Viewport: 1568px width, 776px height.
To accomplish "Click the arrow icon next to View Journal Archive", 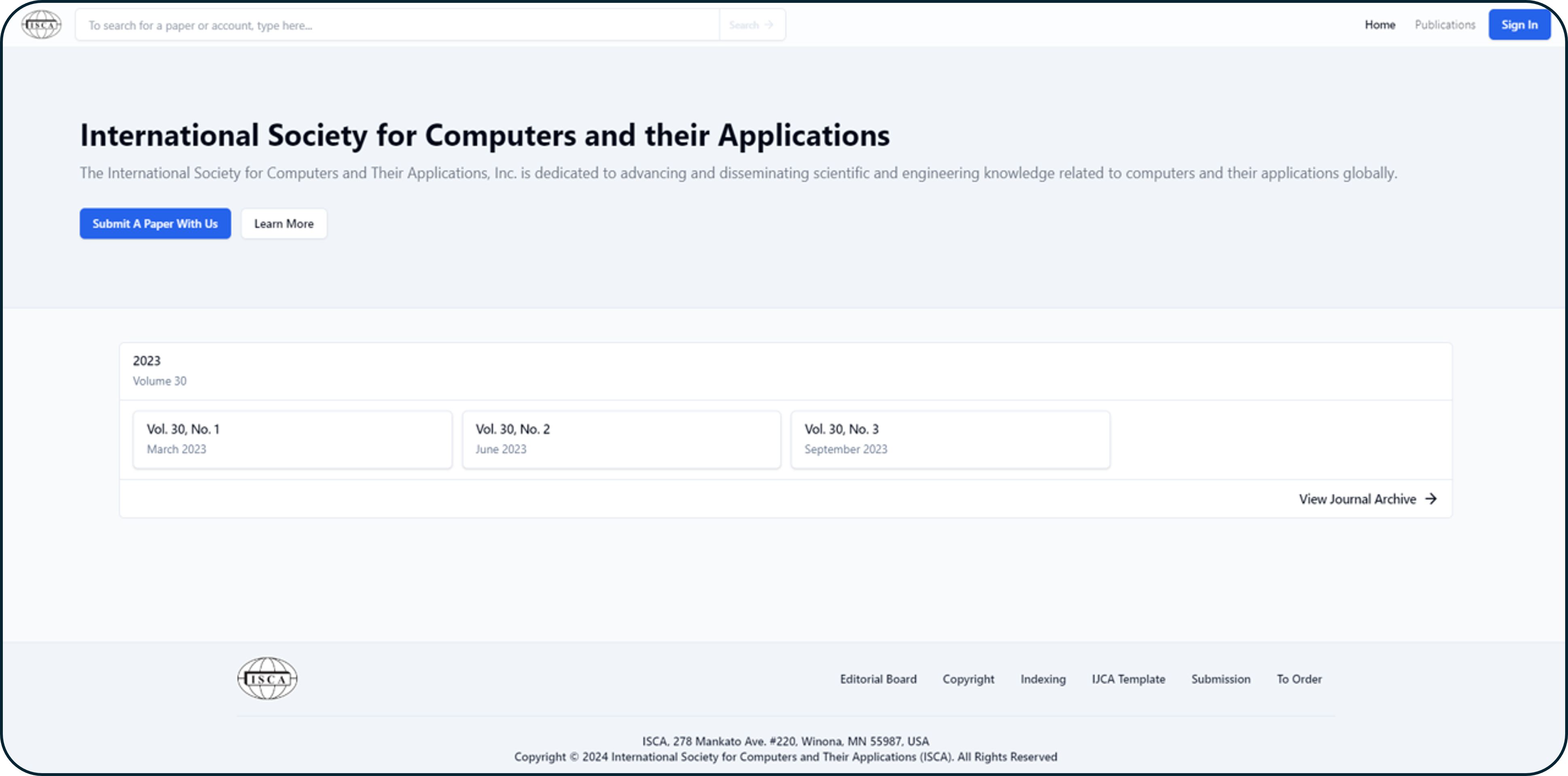I will pos(1431,499).
